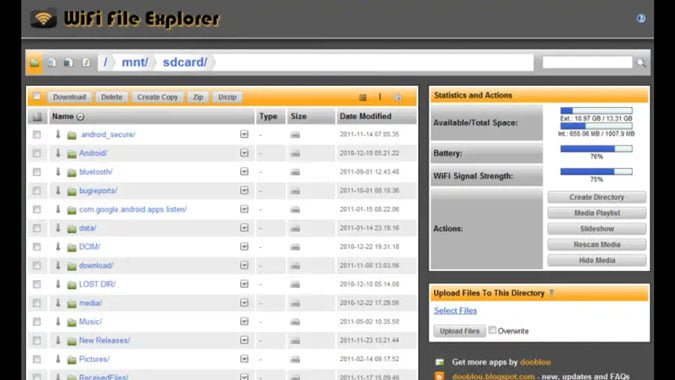Viewport: 675px width, 380px height.
Task: Open dropdown arrow for .android_secure row
Action: pos(244,134)
